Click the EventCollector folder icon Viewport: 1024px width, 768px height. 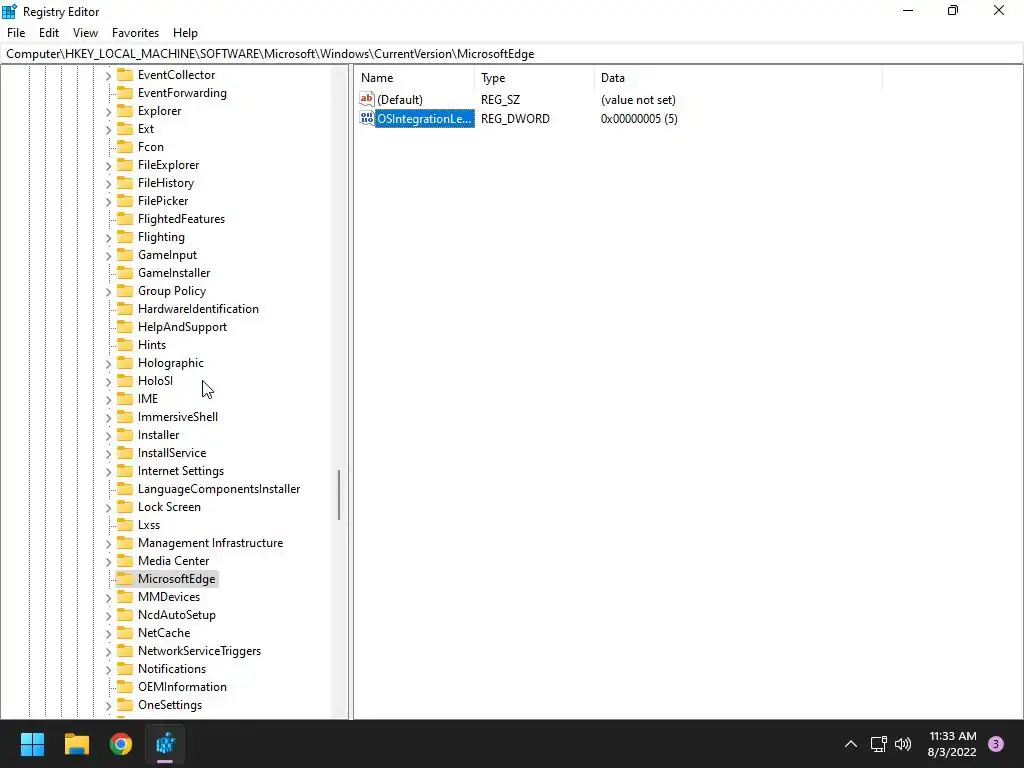click(x=125, y=74)
